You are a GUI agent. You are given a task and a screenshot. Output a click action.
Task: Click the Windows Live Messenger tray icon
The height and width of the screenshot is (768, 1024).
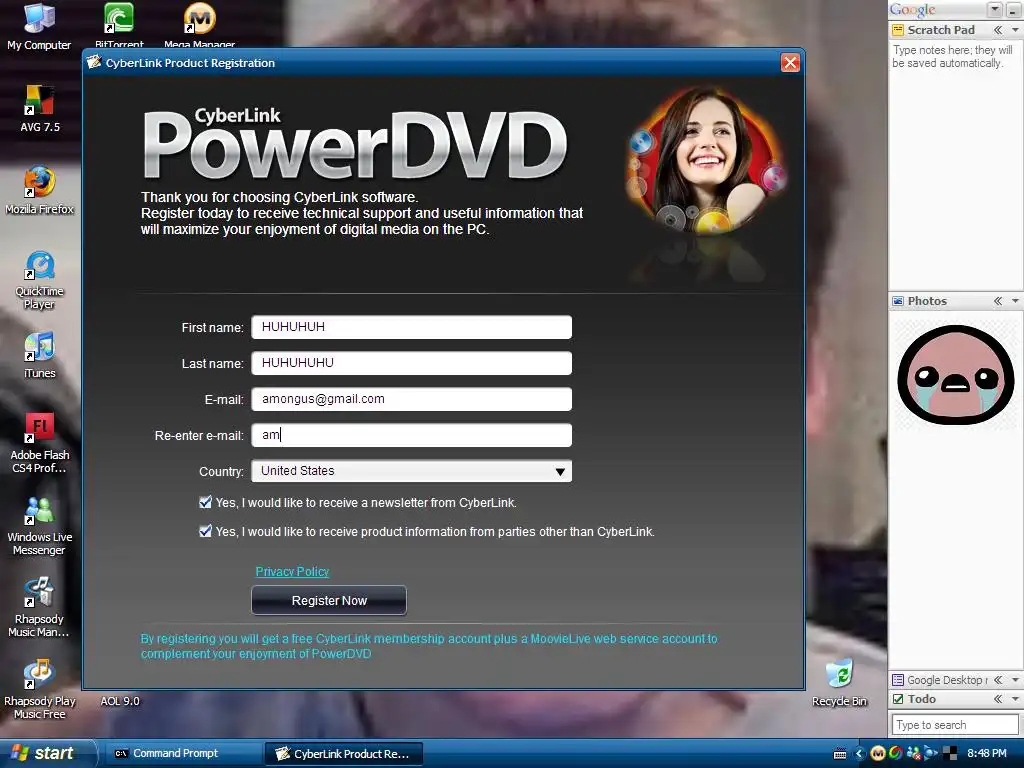(913, 753)
